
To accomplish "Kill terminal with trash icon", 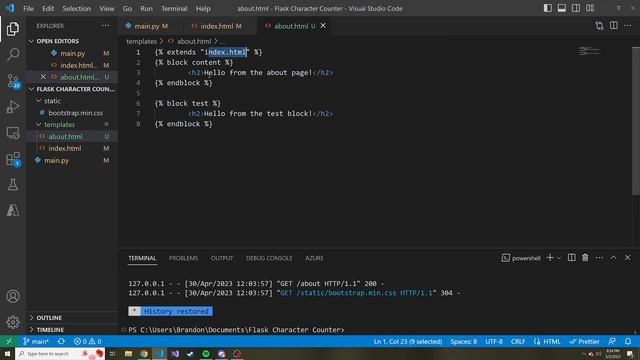I will tap(585, 258).
